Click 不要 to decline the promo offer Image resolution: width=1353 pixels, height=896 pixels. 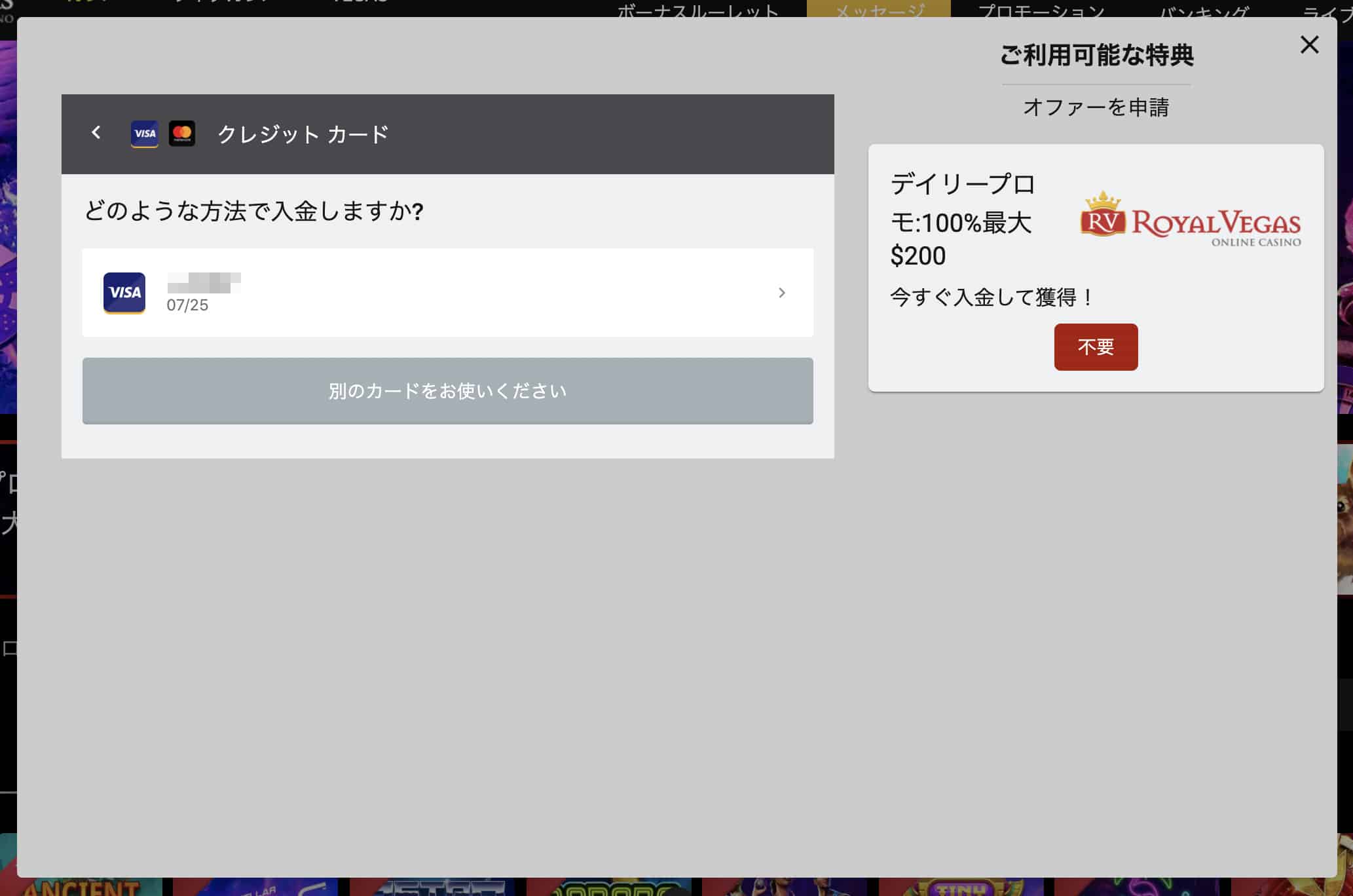pos(1095,346)
